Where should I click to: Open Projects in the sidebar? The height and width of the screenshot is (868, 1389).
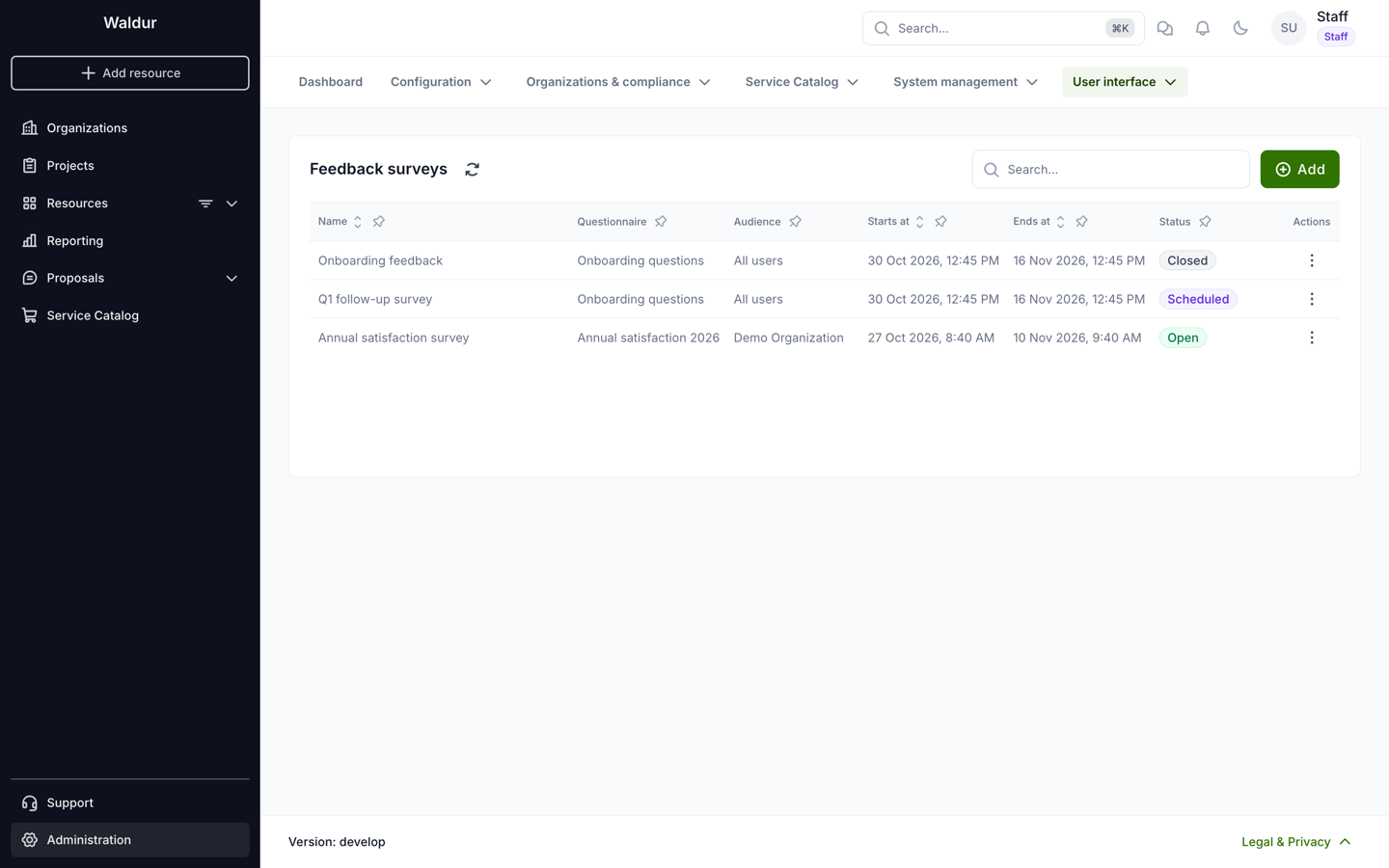coord(130,166)
